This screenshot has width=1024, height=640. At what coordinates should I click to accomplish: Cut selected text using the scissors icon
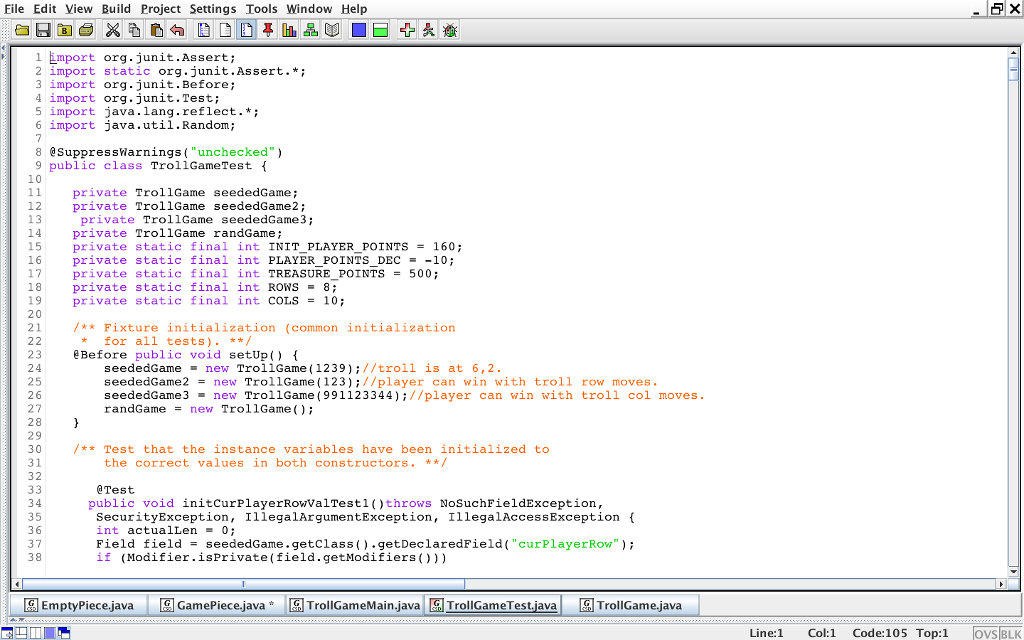click(113, 30)
